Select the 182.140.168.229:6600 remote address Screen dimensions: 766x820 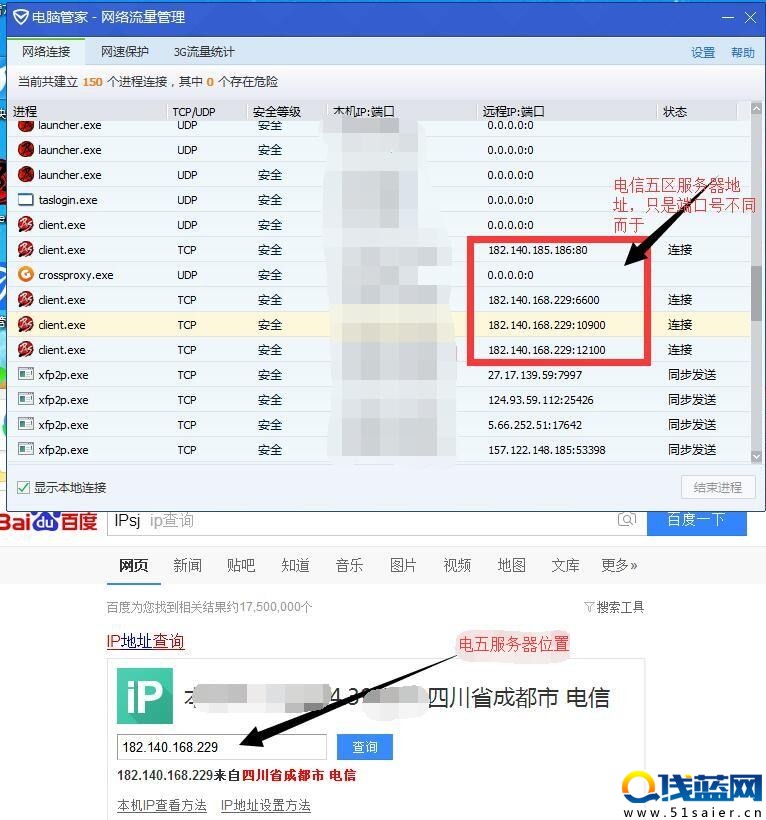tap(544, 300)
